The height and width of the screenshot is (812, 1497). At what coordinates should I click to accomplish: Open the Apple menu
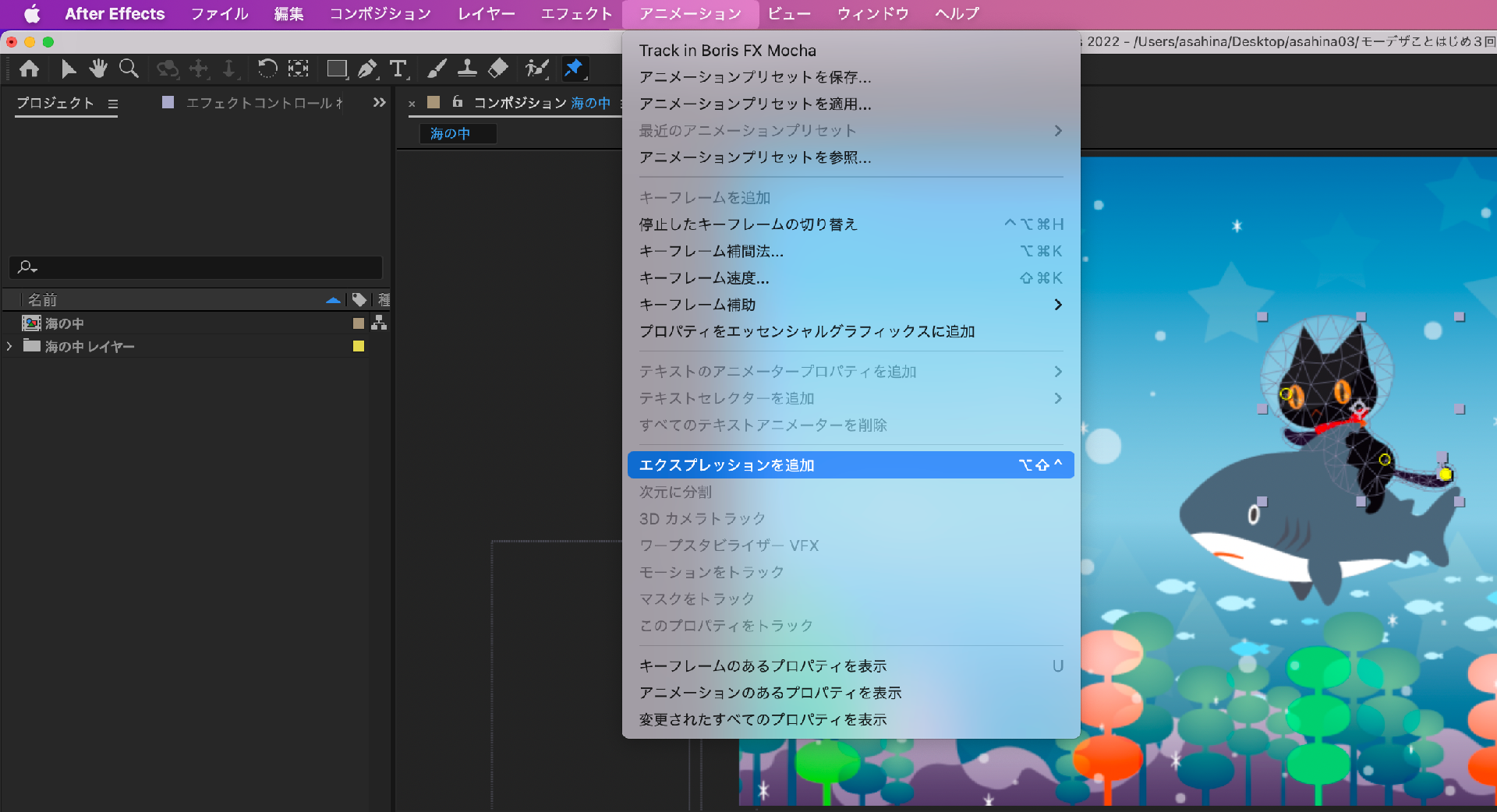pyautogui.click(x=32, y=14)
